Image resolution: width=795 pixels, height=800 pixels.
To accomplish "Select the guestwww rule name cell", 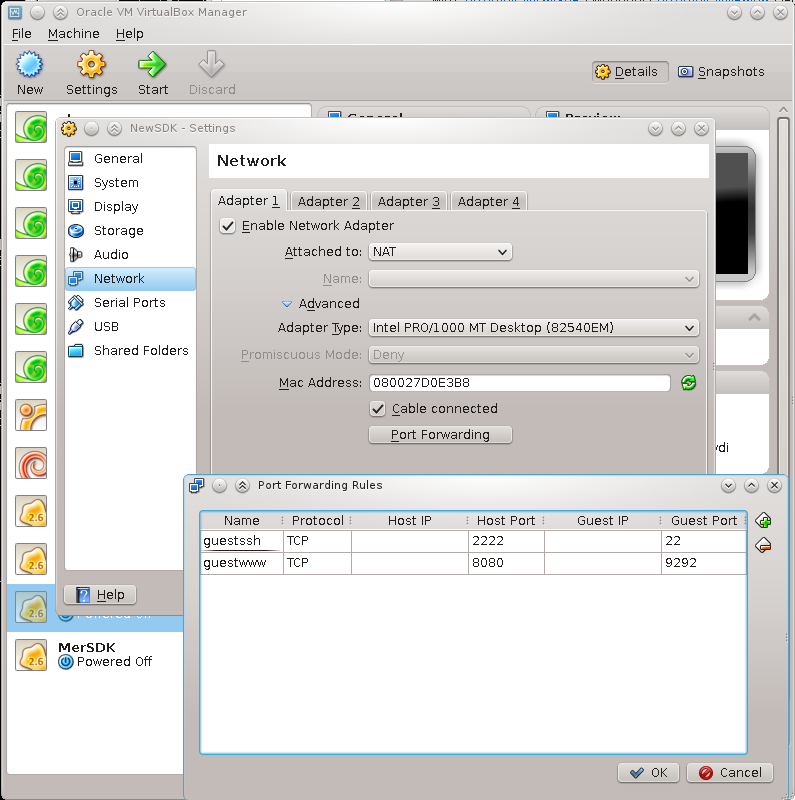I will pos(242,563).
